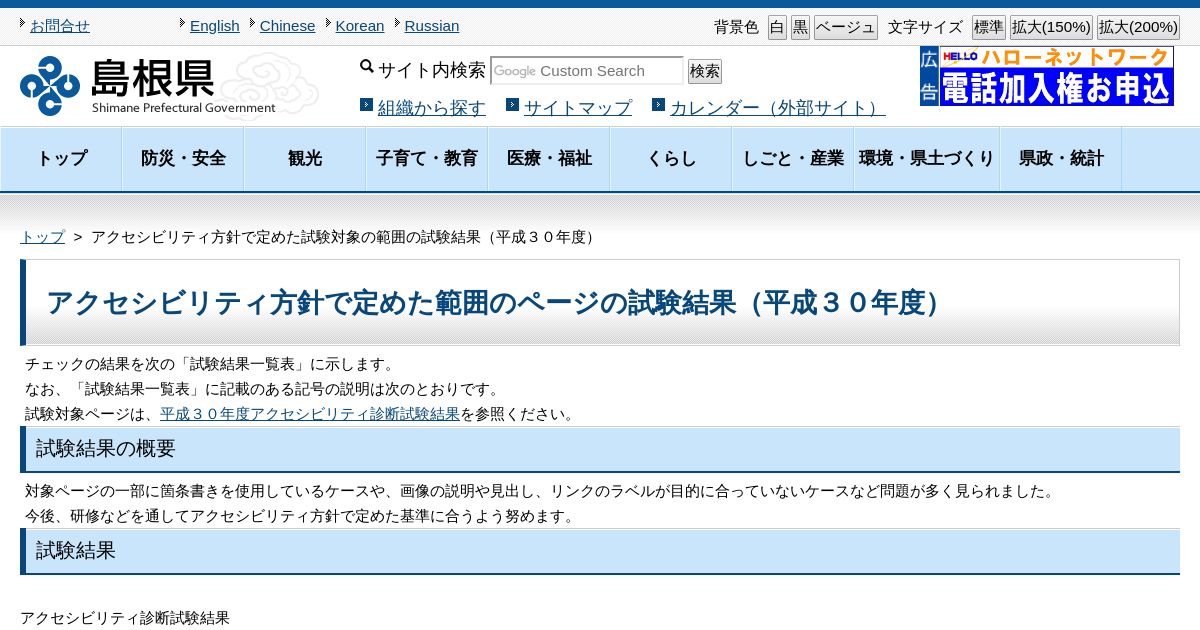Screen dimensions: 1200x630
Task: Click the Shimane Prefecture logo
Action: pyautogui.click(x=148, y=86)
